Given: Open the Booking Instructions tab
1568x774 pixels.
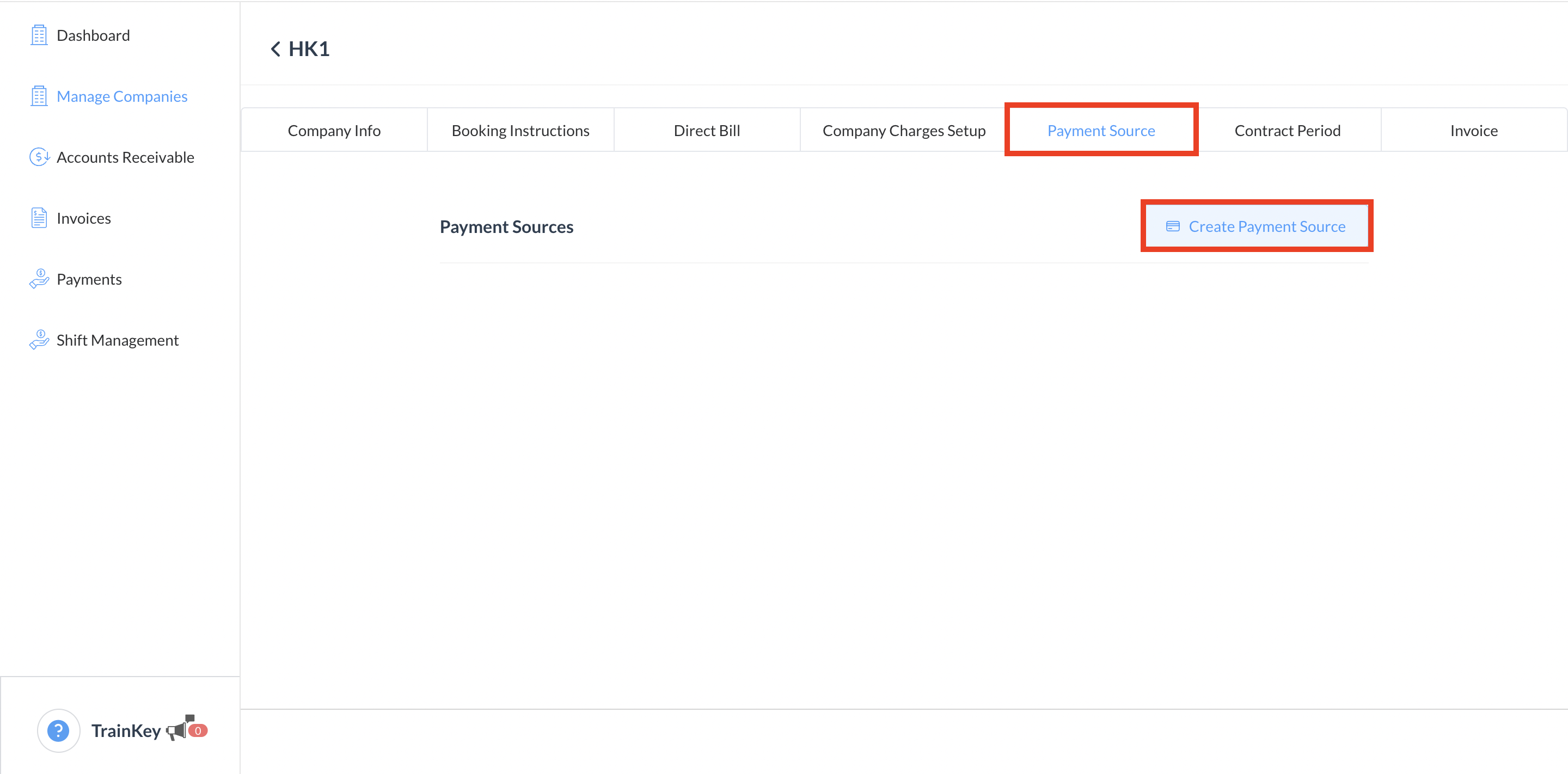Looking at the screenshot, I should [x=520, y=130].
